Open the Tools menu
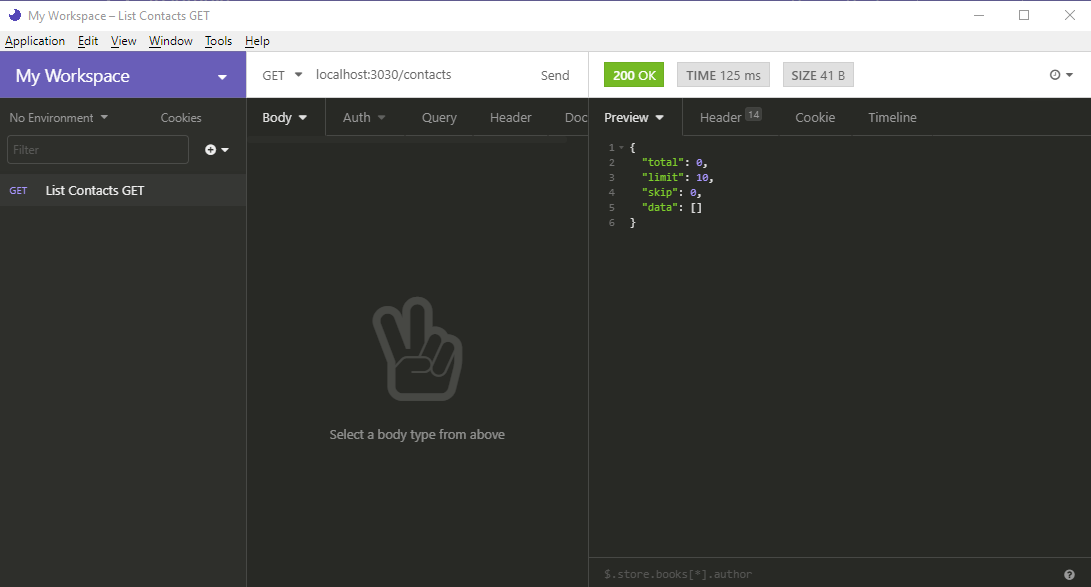 tap(218, 41)
